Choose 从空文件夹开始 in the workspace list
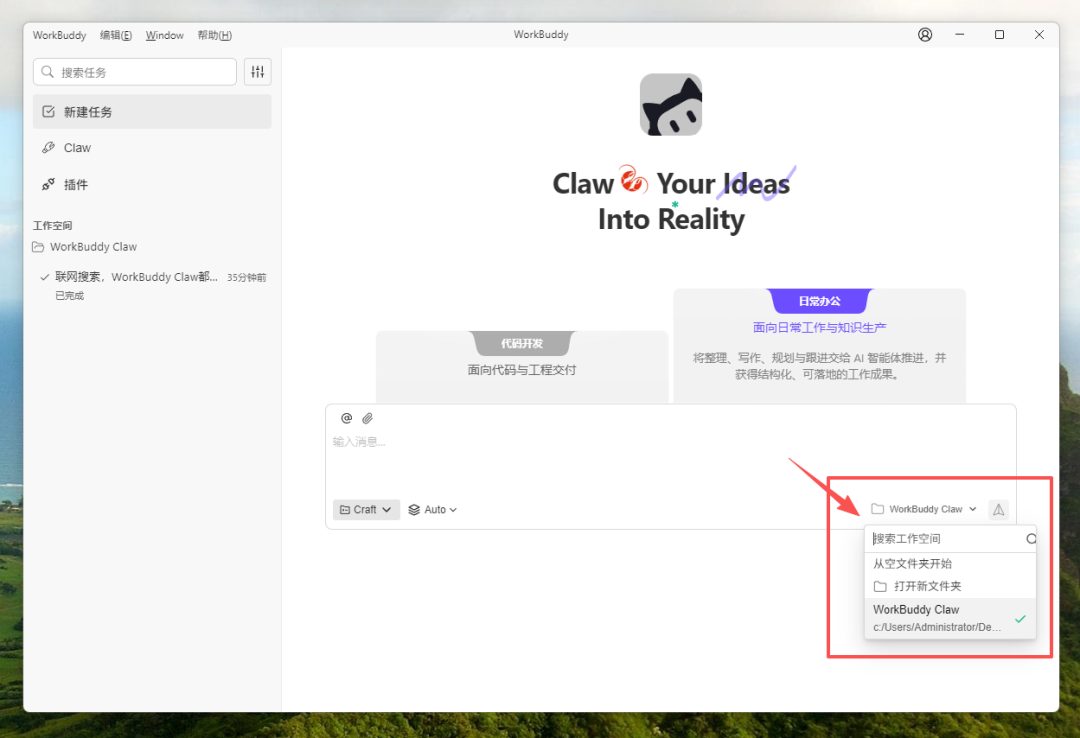Viewport: 1080px width, 738px height. point(950,564)
